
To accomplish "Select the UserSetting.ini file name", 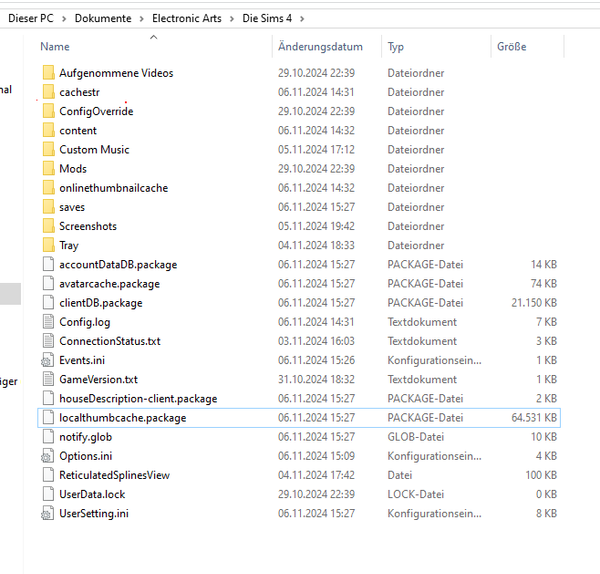I will 94,513.
